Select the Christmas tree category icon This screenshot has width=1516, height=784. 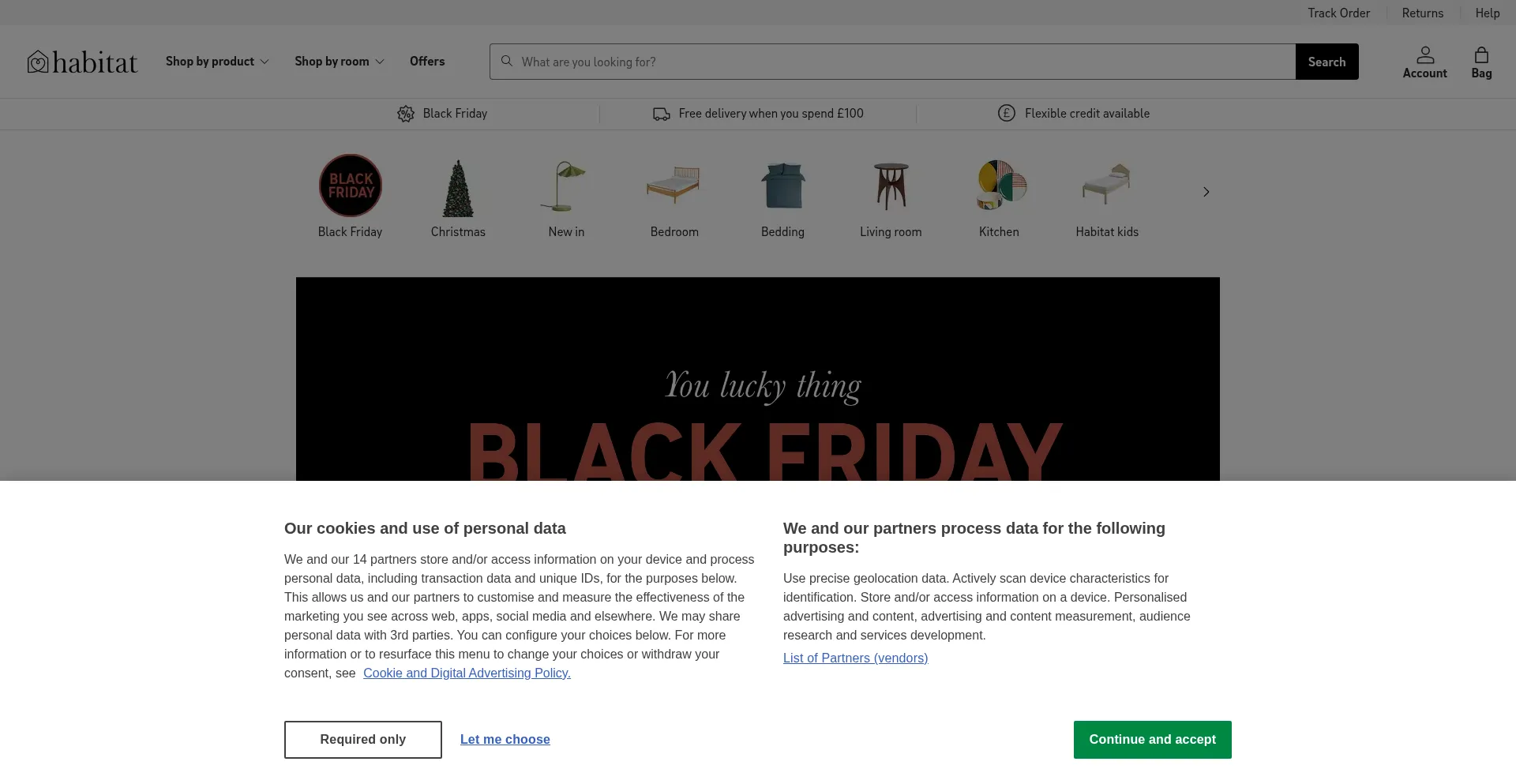point(458,188)
